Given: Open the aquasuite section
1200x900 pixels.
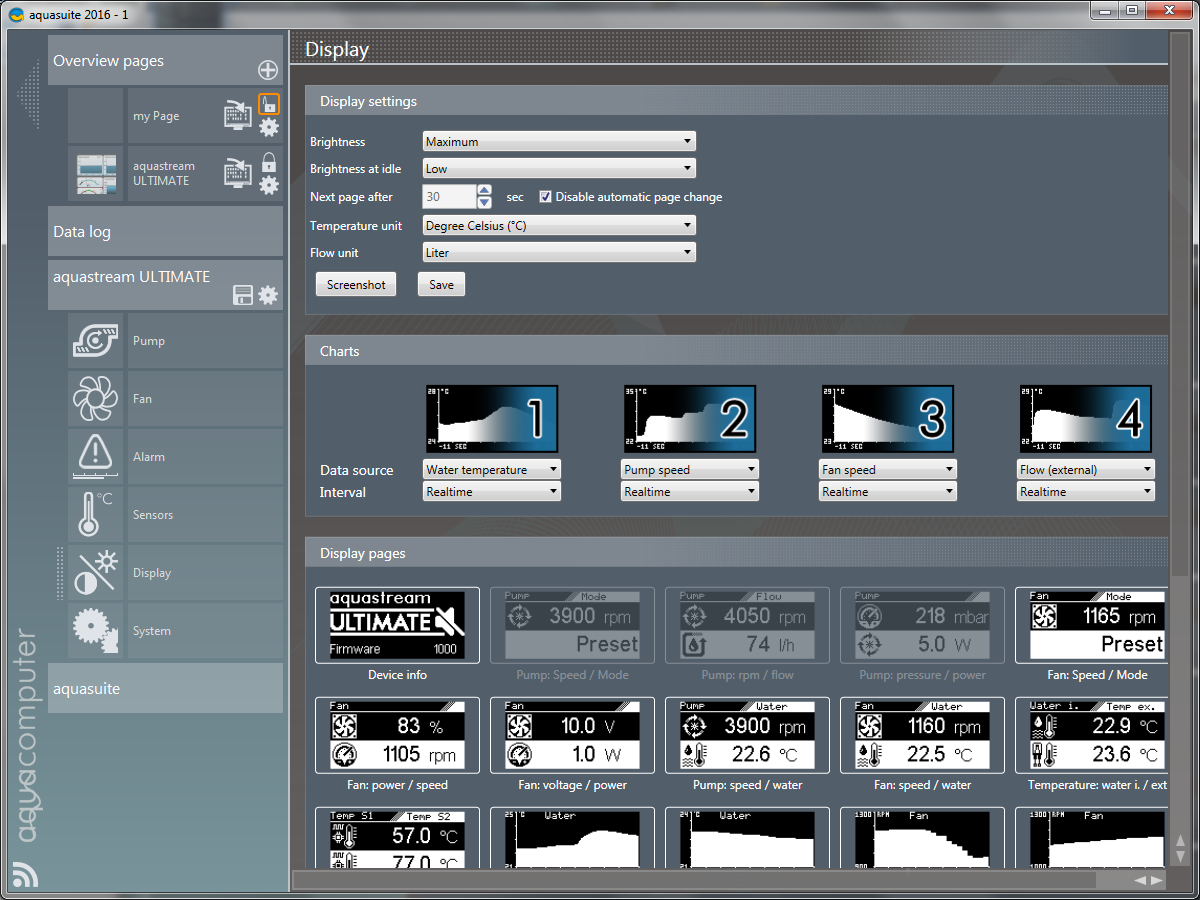Looking at the screenshot, I should 165,688.
